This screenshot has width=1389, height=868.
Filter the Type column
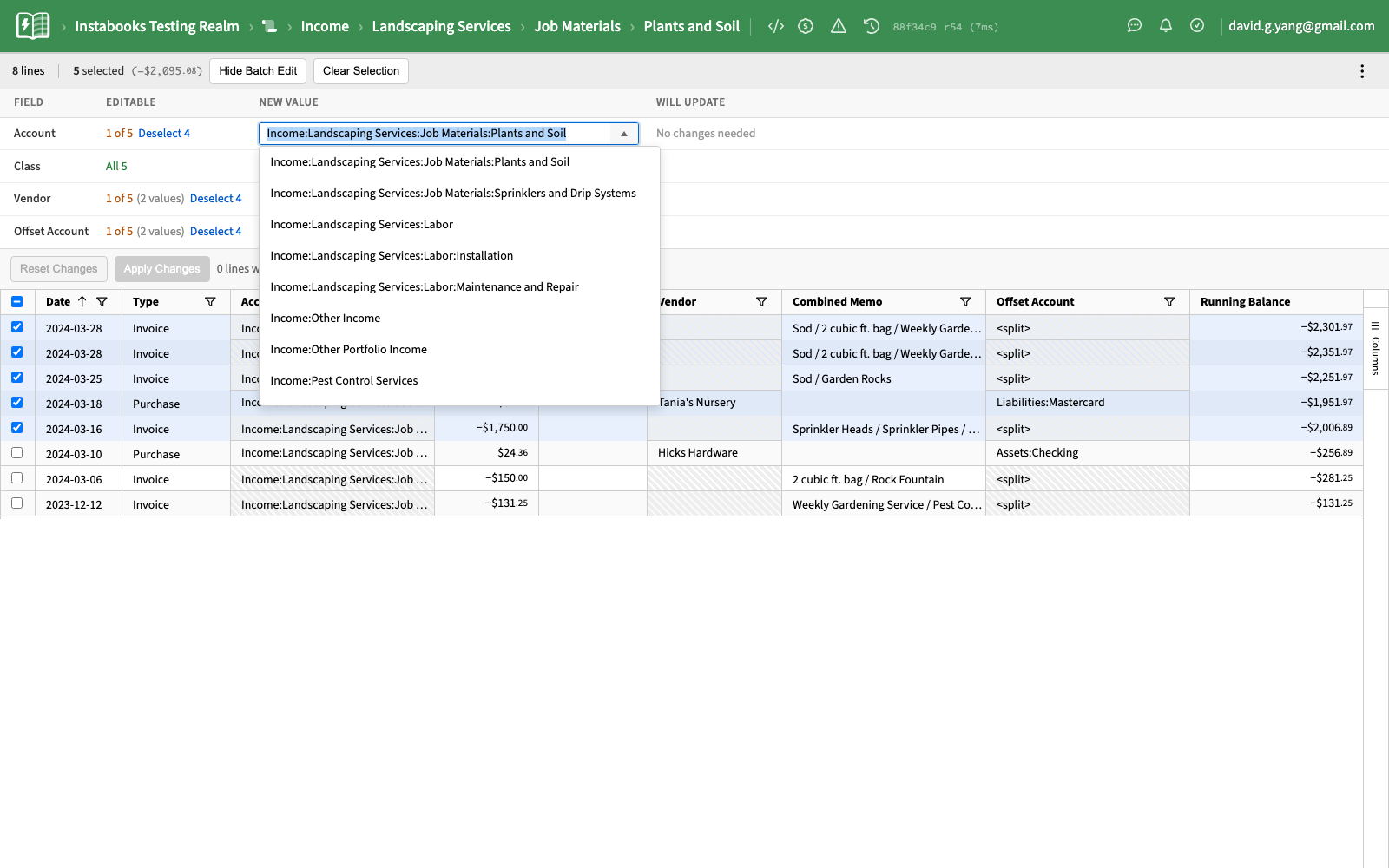pyautogui.click(x=210, y=302)
